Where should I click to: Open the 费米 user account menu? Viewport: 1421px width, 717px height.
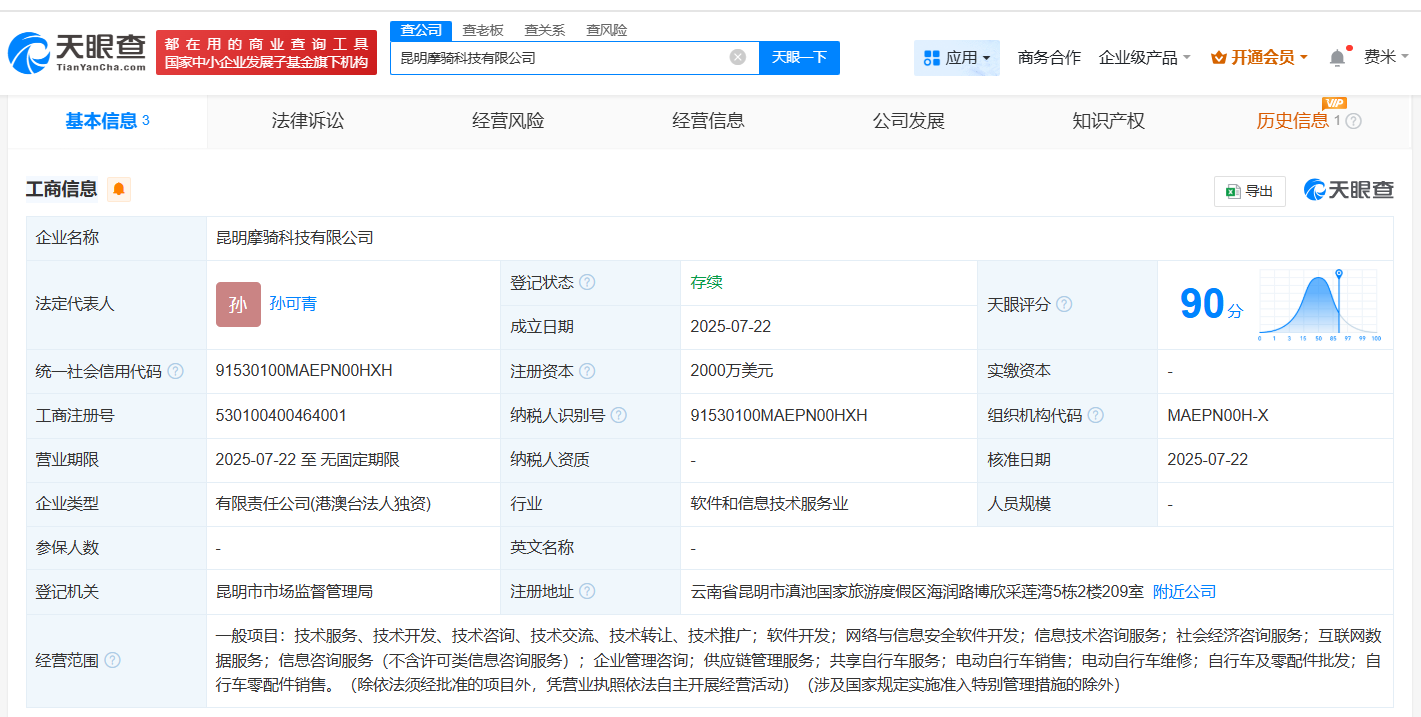coord(1386,57)
